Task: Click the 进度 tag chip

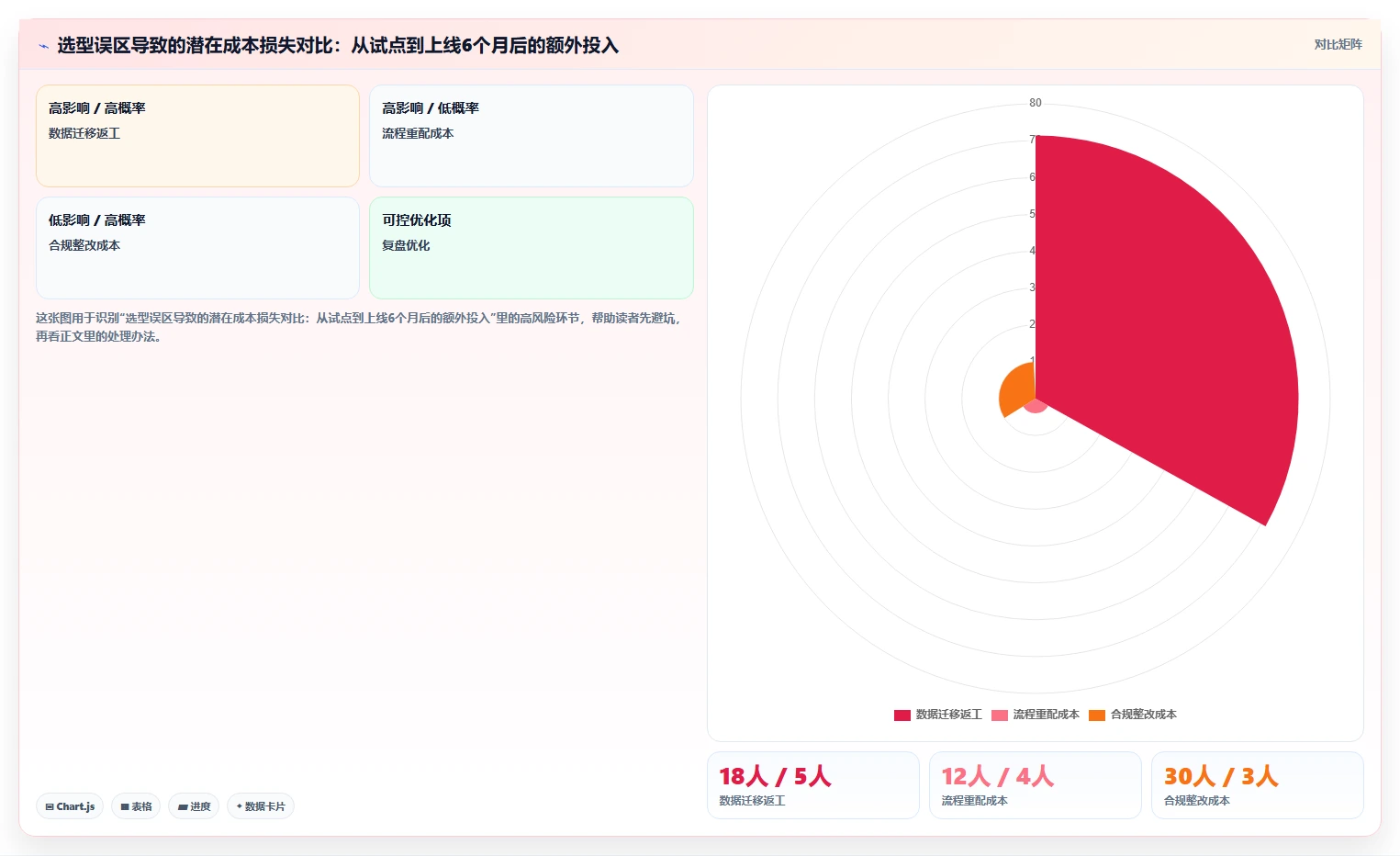Action: 194,806
